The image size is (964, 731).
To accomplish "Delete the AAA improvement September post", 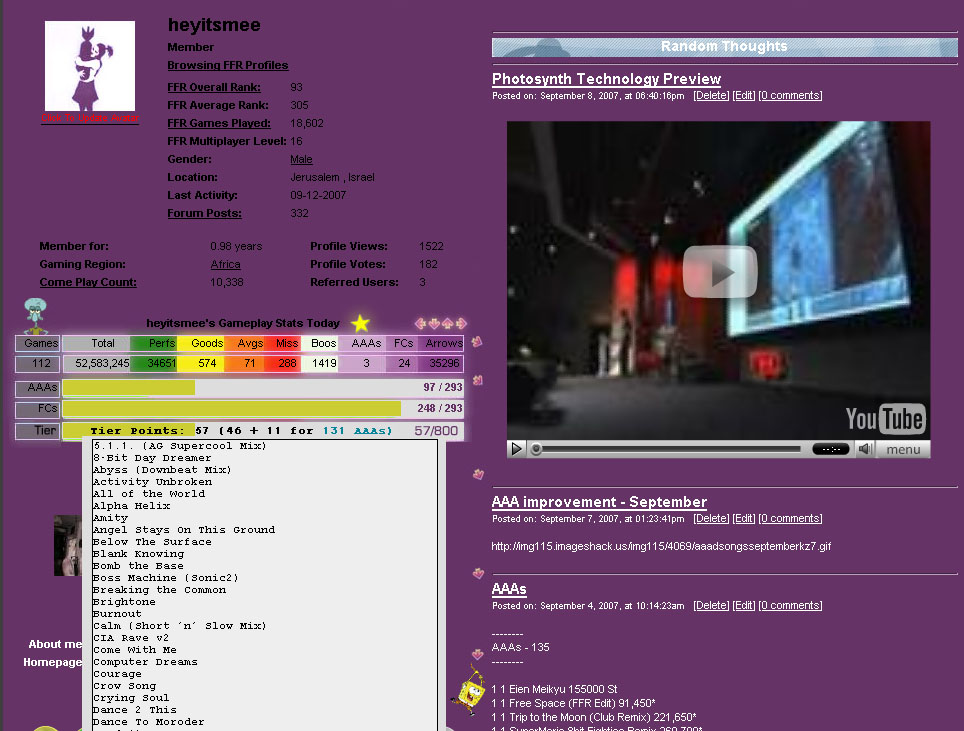I will pos(711,518).
